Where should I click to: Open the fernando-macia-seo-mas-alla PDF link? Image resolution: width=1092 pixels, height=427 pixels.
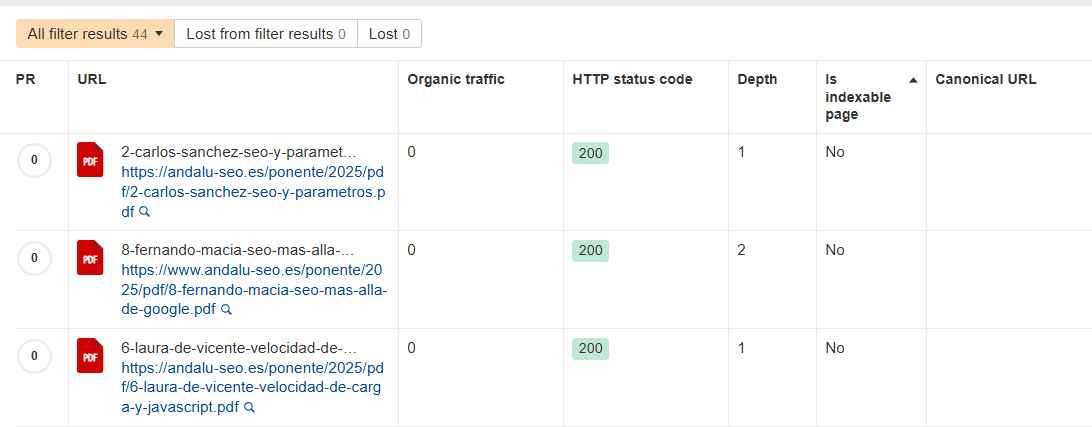point(253,280)
